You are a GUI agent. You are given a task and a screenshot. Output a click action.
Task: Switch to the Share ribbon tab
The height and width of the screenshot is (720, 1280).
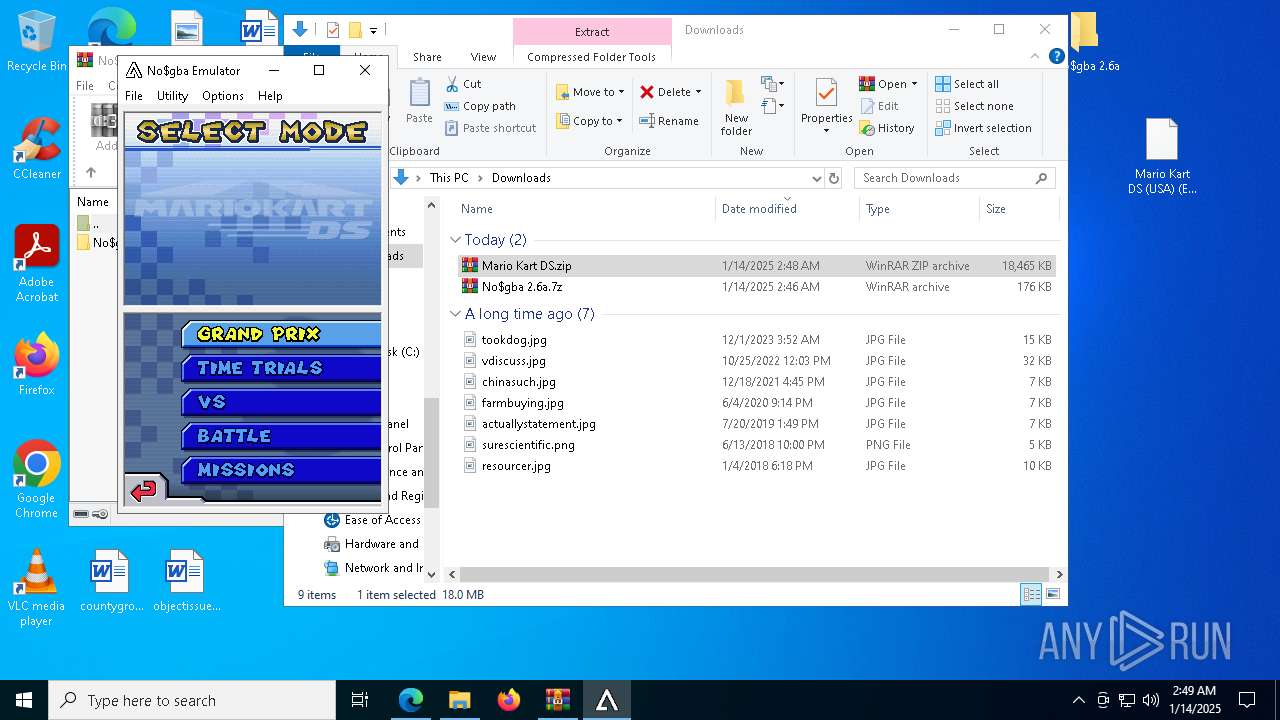click(427, 57)
